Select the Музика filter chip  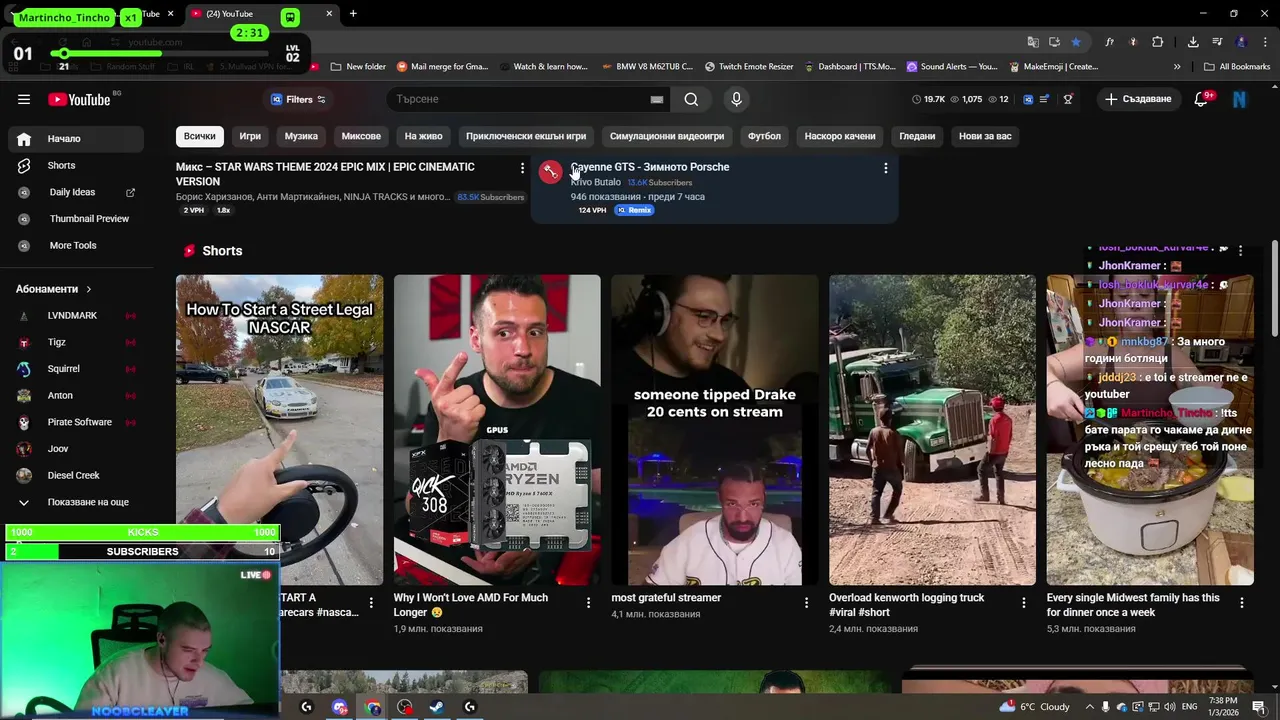pyautogui.click(x=301, y=136)
